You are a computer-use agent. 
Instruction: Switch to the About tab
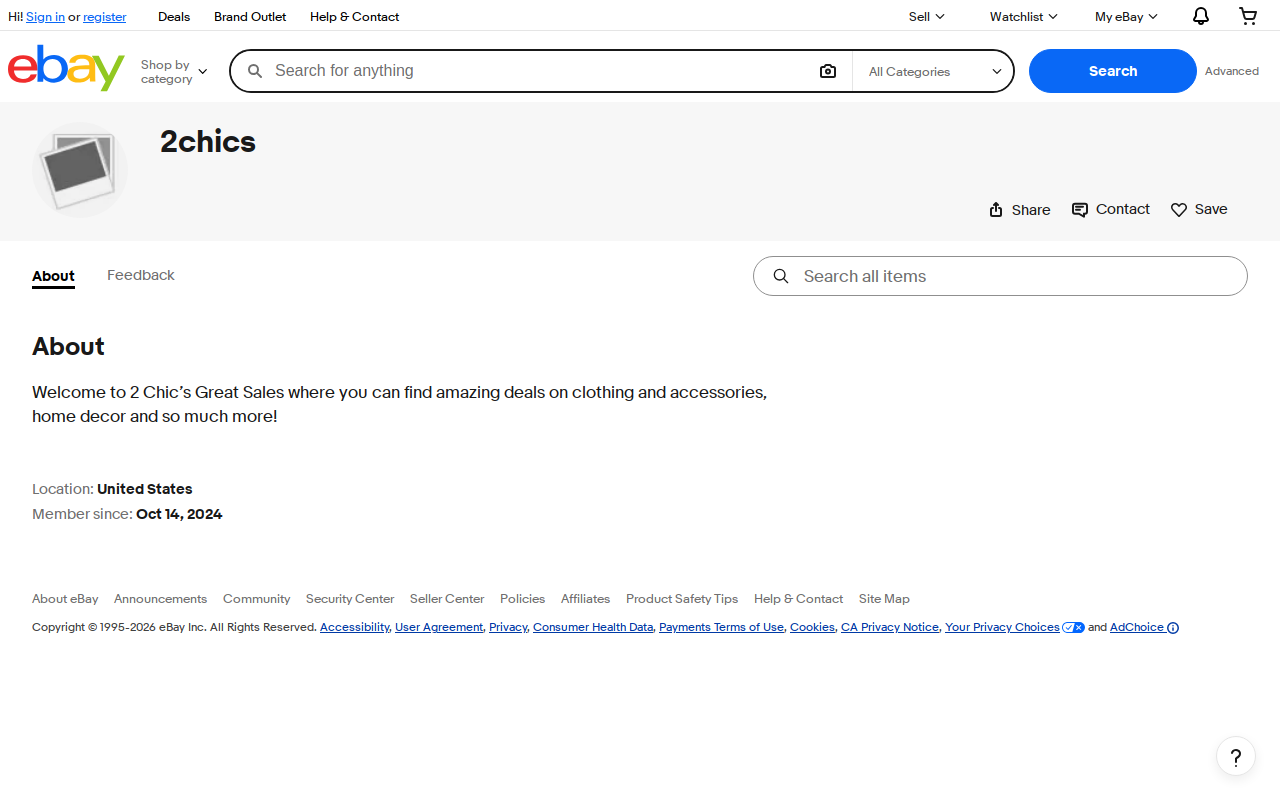coord(53,276)
